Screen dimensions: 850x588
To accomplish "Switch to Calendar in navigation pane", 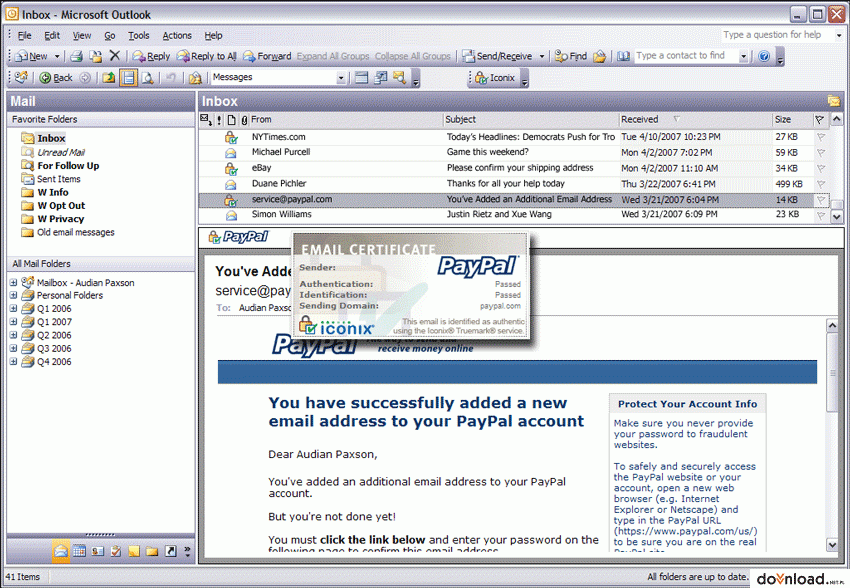I will pyautogui.click(x=79, y=551).
